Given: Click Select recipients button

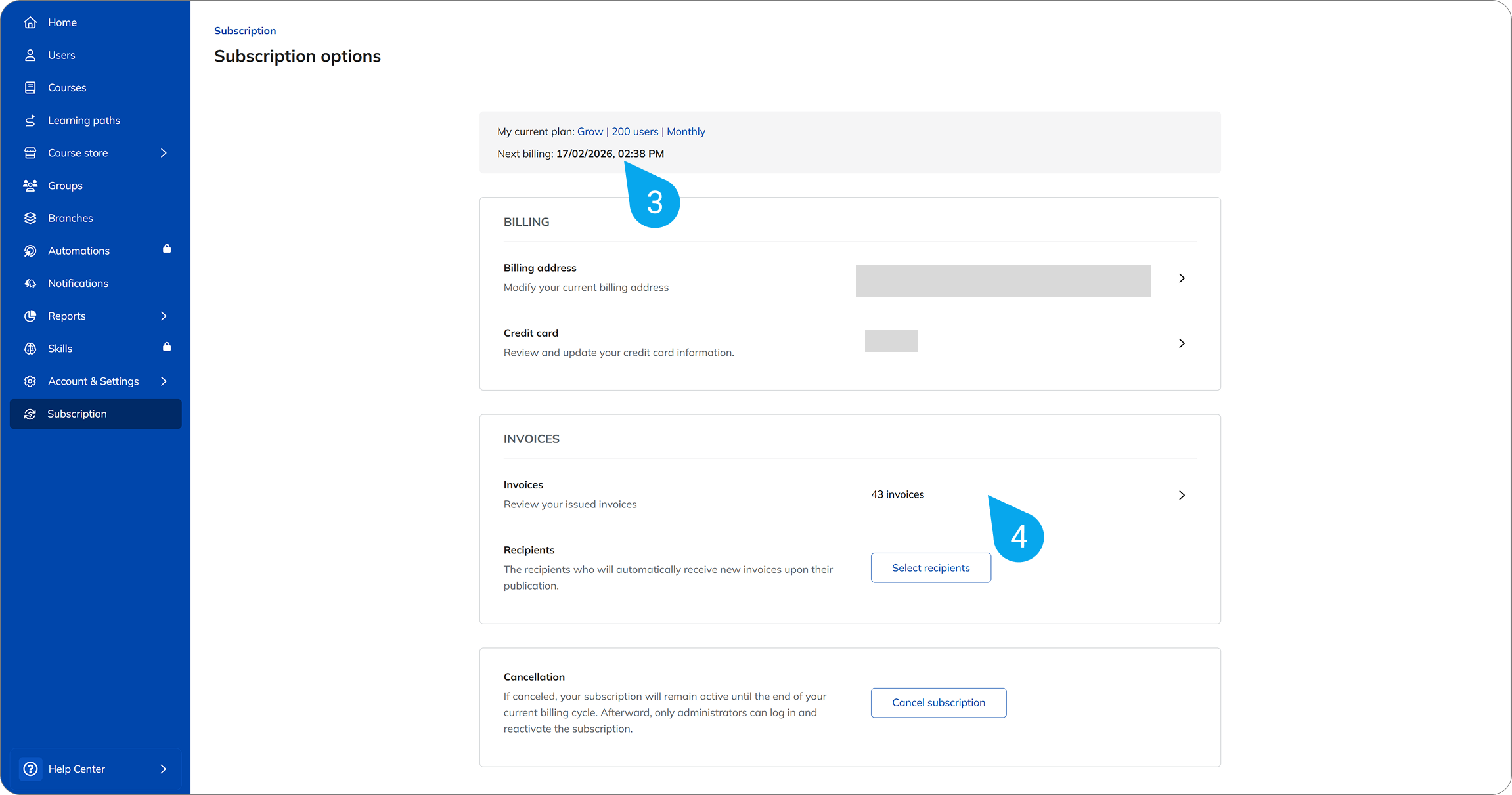Looking at the screenshot, I should tap(931, 568).
